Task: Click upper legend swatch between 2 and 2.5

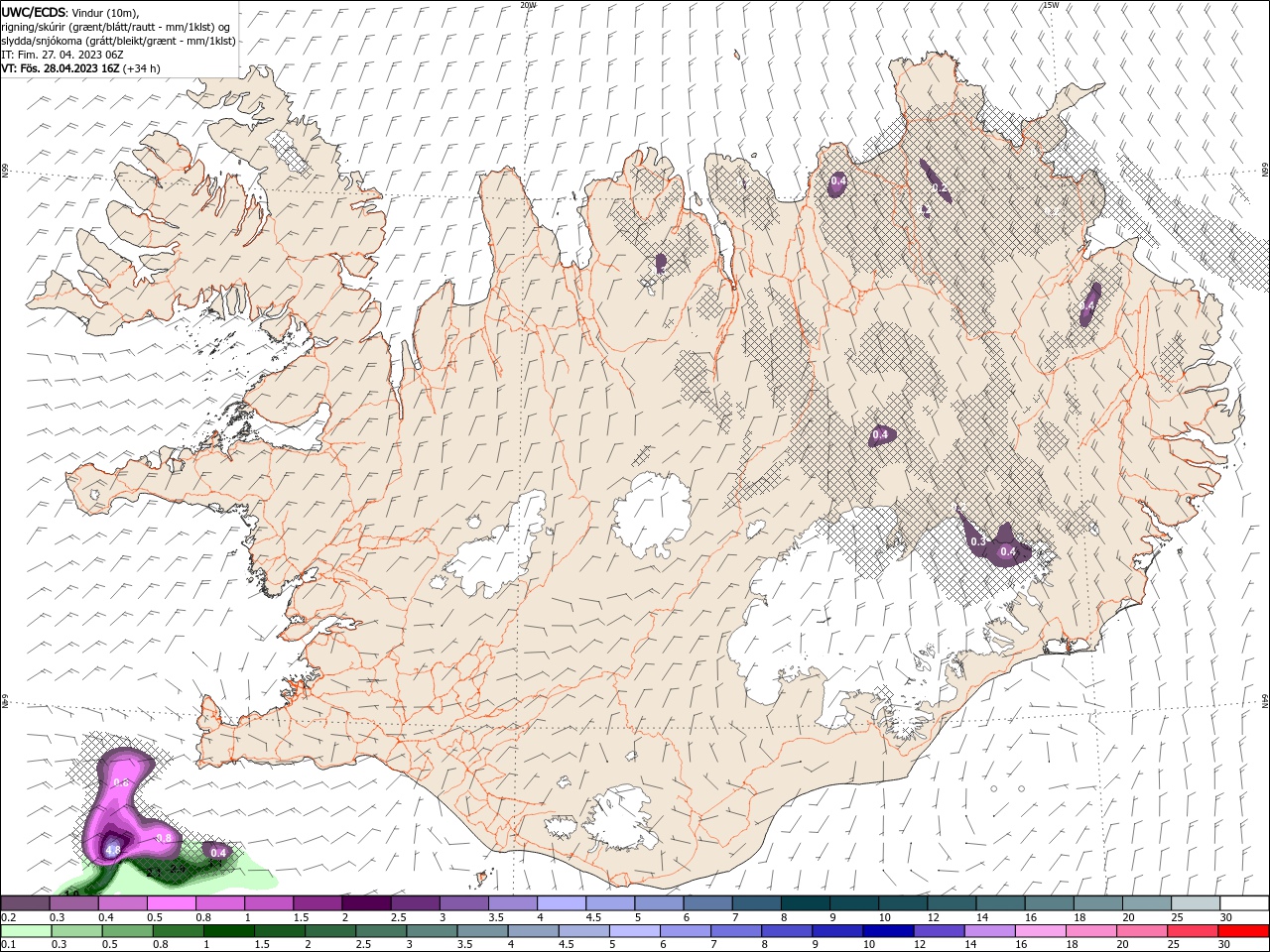Action: click(366, 903)
